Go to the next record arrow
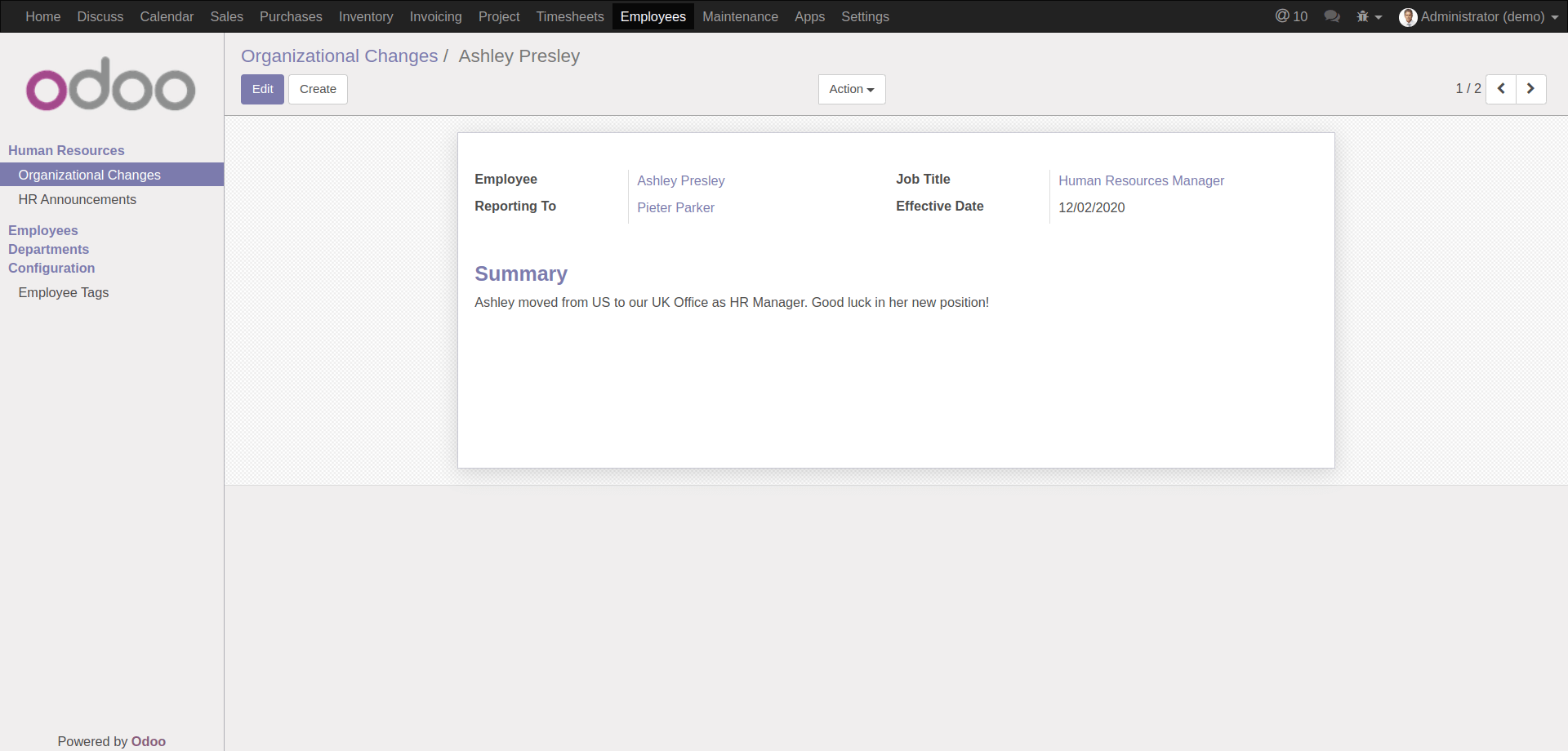The height and width of the screenshot is (751, 1568). [x=1530, y=89]
